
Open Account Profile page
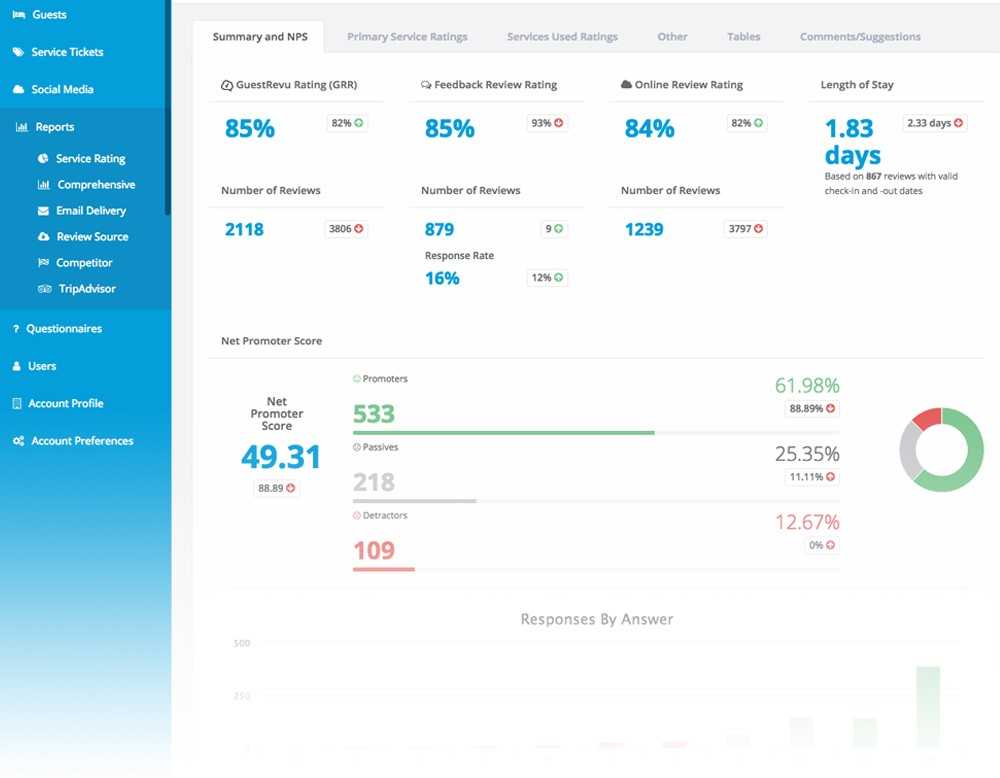(66, 404)
